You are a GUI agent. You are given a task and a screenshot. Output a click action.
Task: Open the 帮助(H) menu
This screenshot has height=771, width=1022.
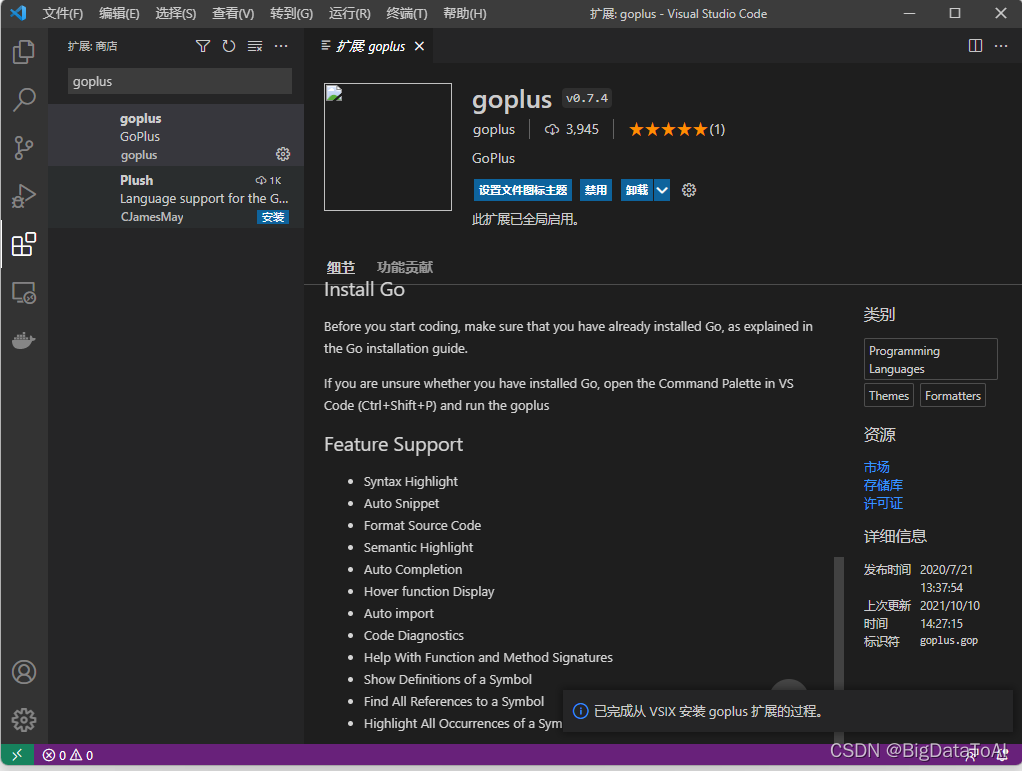[464, 14]
